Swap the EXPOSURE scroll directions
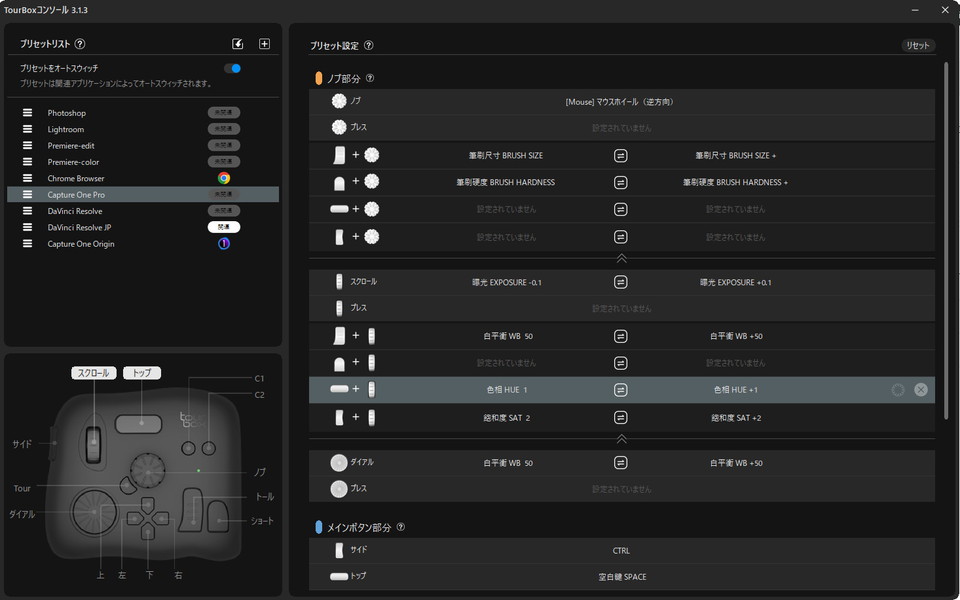Image resolution: width=960 pixels, height=600 pixels. 621,282
